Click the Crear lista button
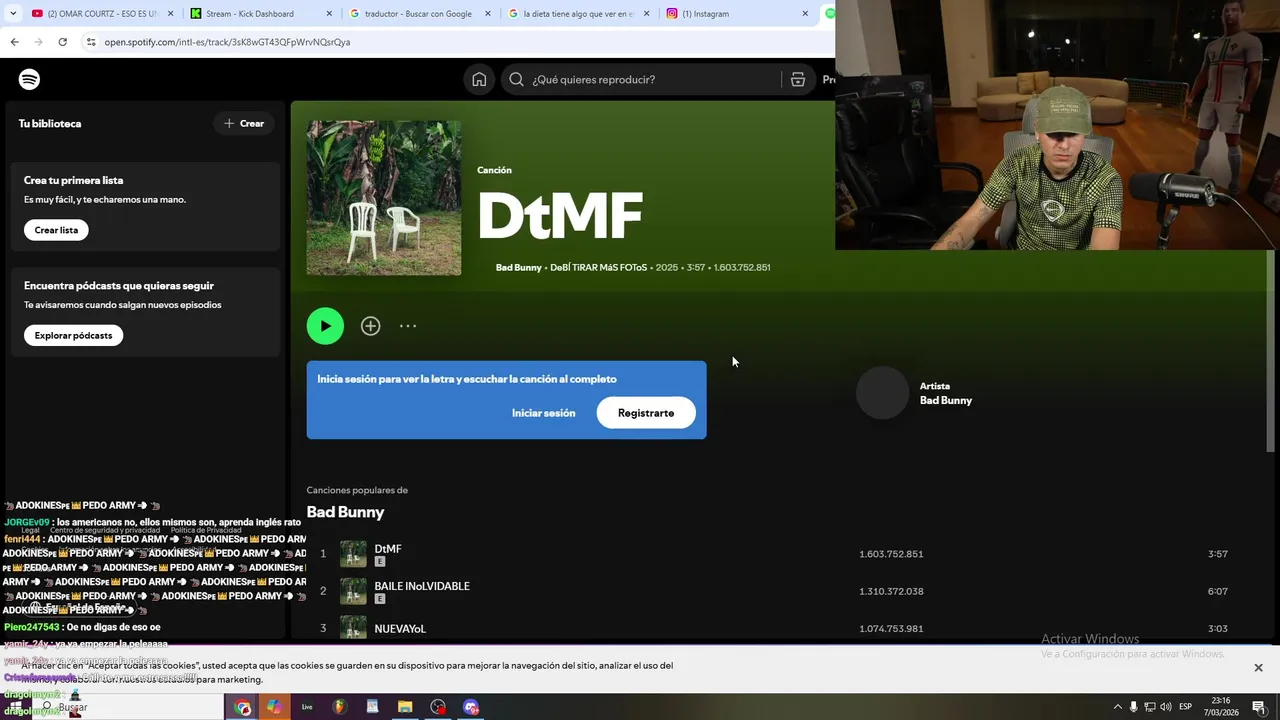Viewport: 1280px width, 720px height. pos(56,230)
